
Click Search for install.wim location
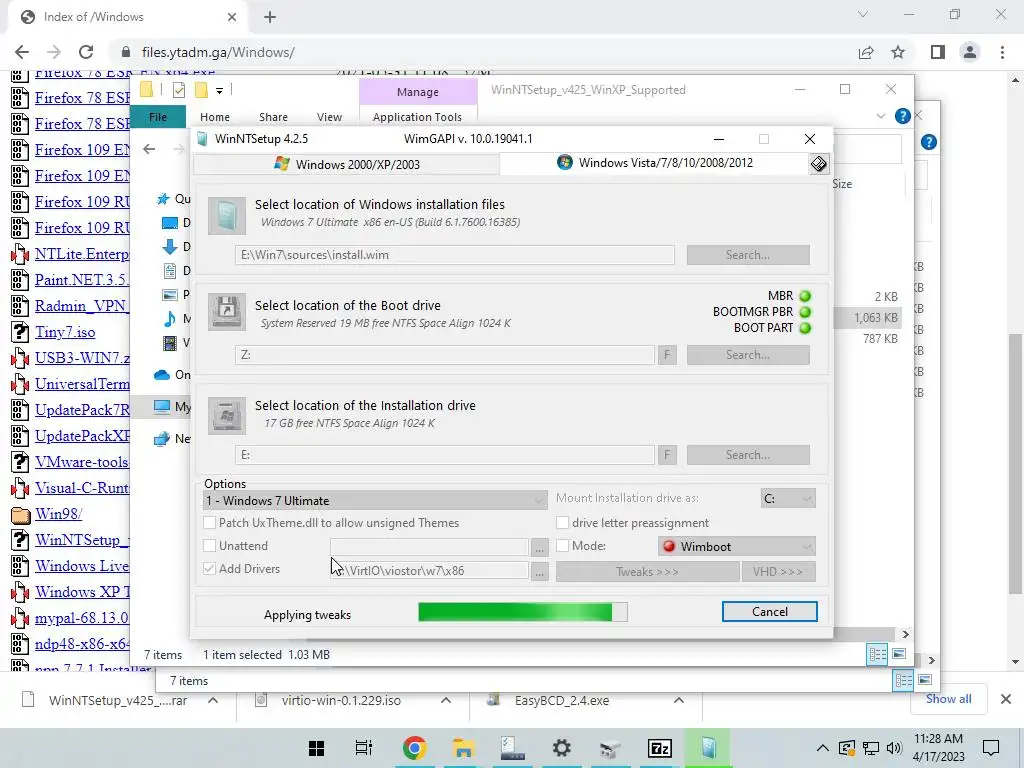click(x=748, y=255)
